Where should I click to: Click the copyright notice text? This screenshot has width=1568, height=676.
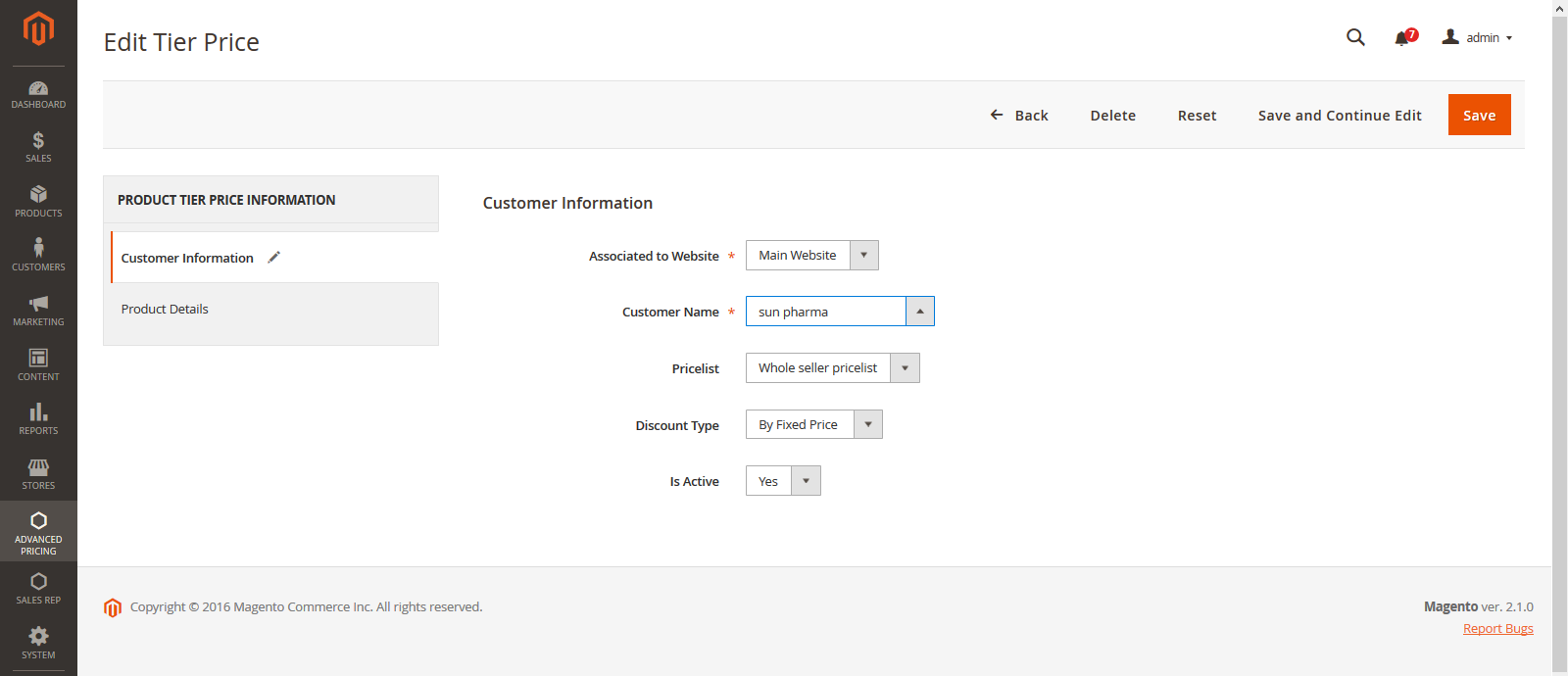pos(306,607)
